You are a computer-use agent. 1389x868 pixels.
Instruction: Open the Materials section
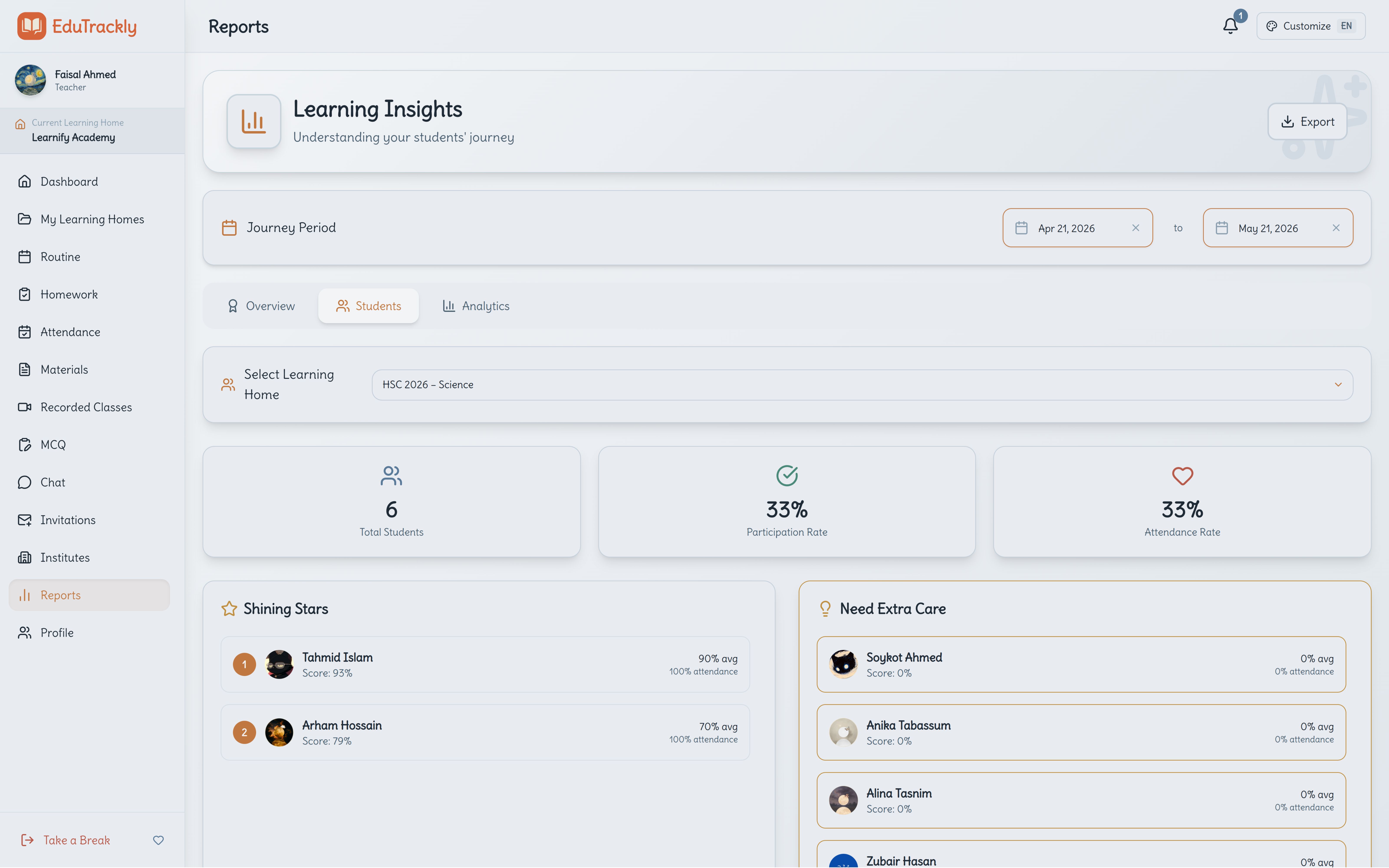pos(89,370)
